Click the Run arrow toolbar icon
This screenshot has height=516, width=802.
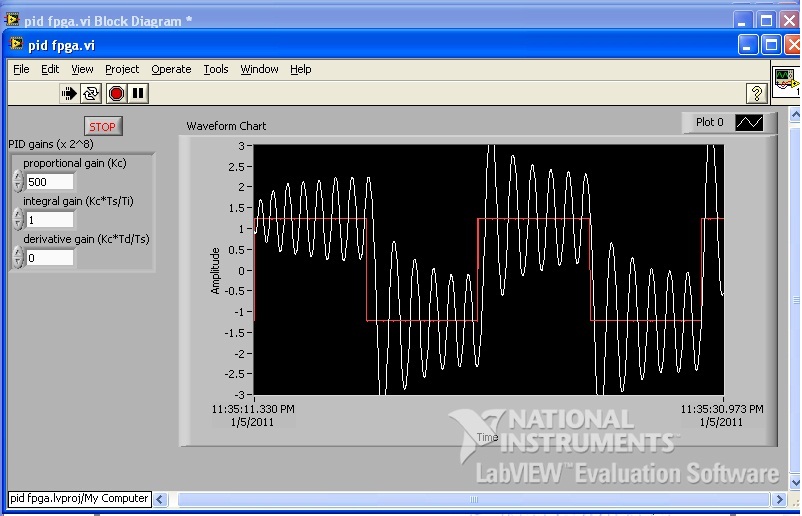coord(69,94)
